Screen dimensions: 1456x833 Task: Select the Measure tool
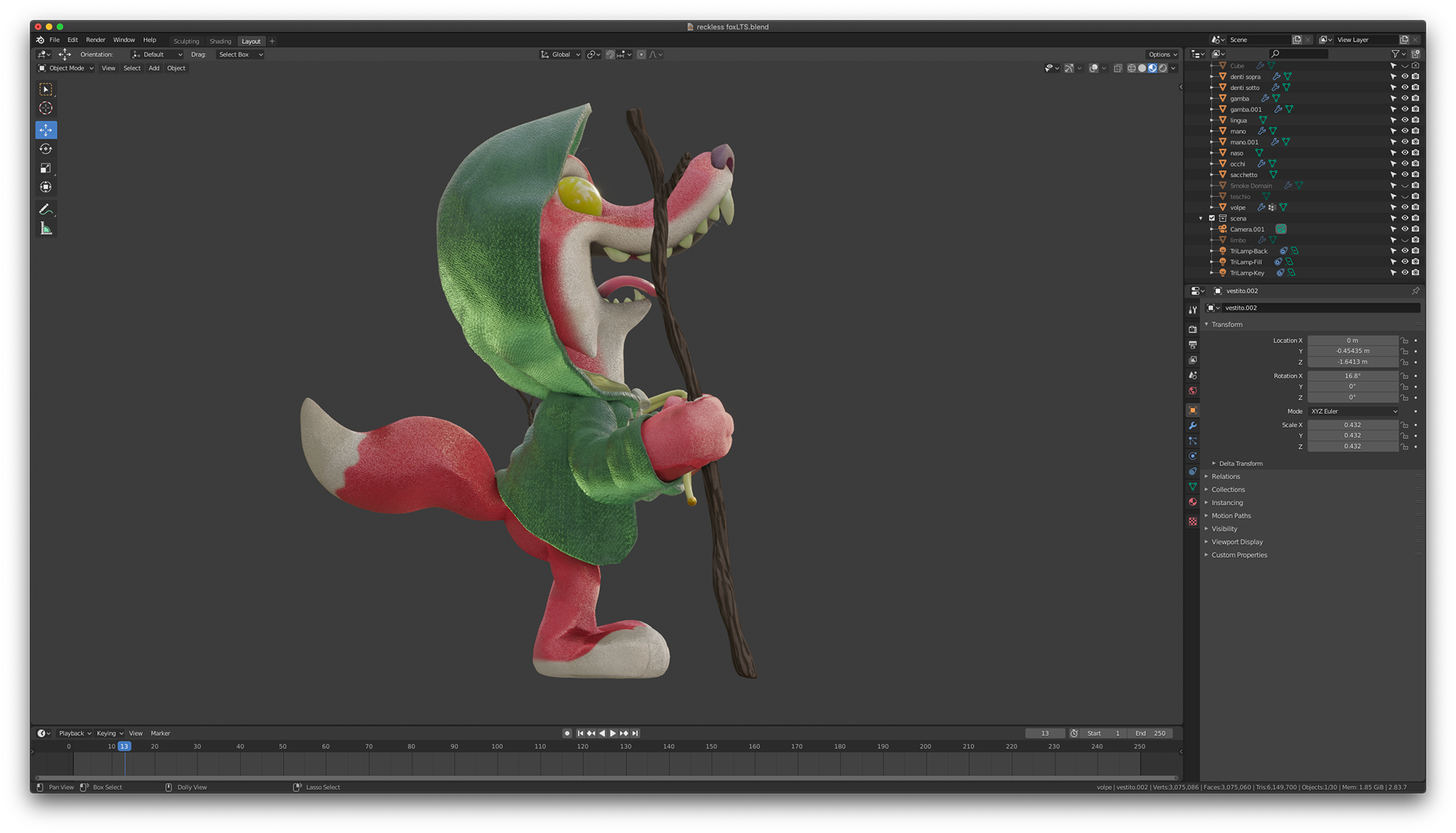coord(45,229)
